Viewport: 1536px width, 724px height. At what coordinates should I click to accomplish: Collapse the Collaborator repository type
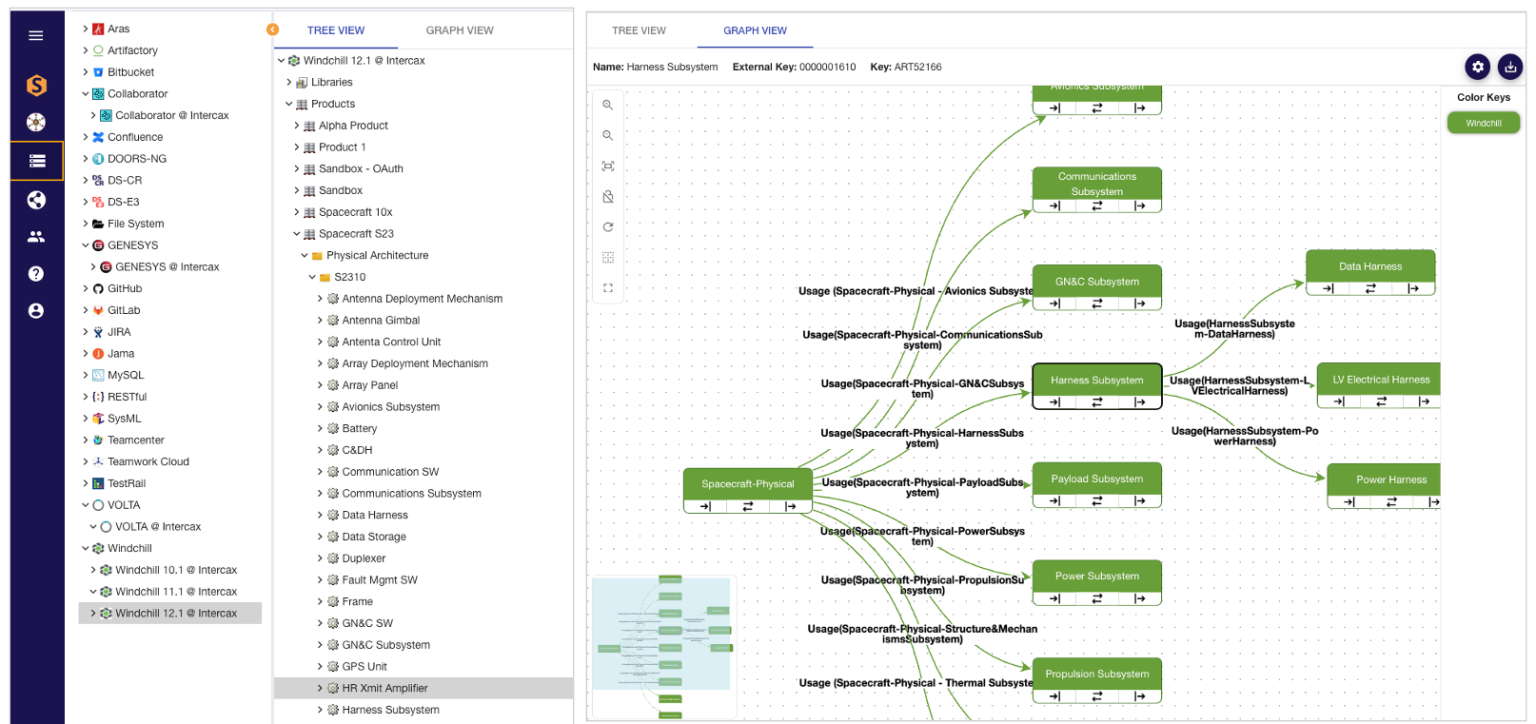[86, 94]
